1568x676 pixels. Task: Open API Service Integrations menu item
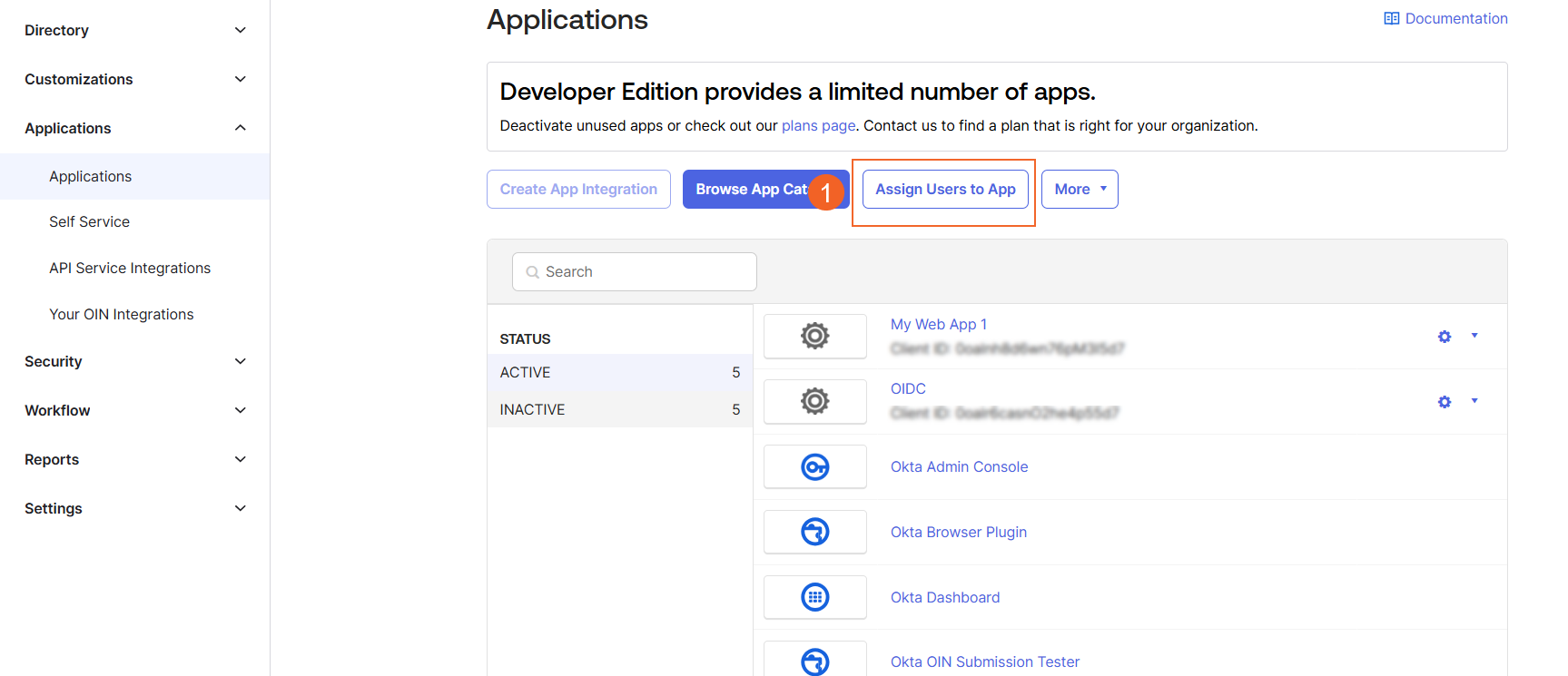coord(130,268)
